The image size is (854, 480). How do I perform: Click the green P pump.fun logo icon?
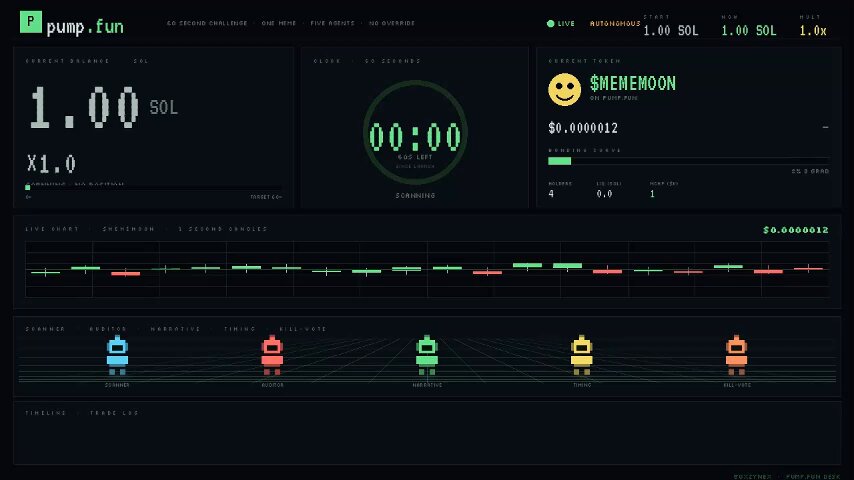pos(30,22)
